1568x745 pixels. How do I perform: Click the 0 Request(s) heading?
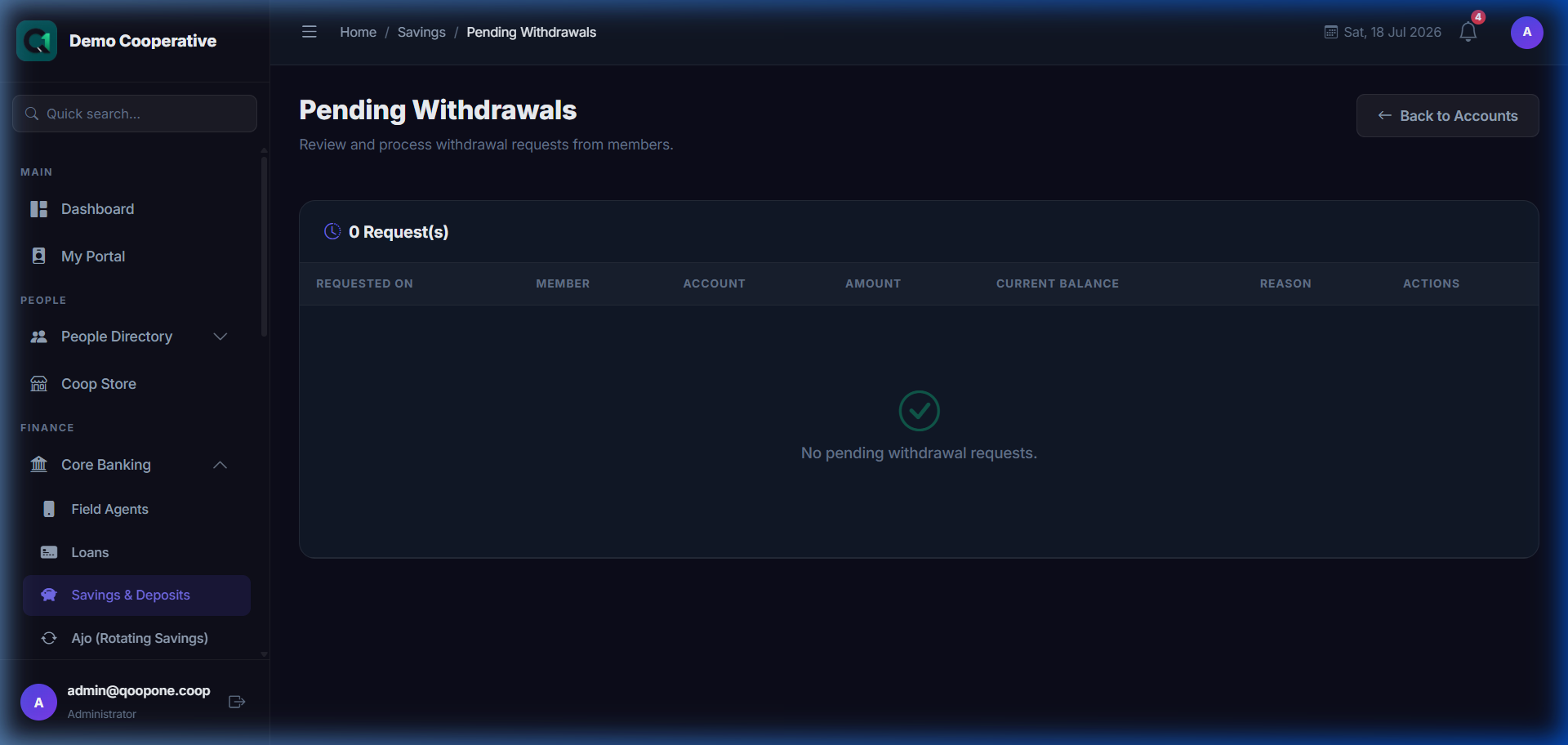[x=399, y=232]
